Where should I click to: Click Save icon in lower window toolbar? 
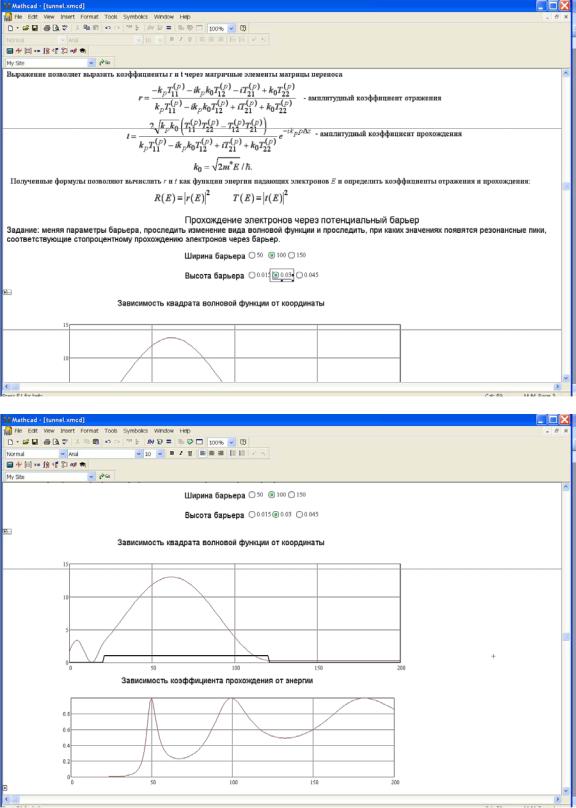[x=35, y=442]
